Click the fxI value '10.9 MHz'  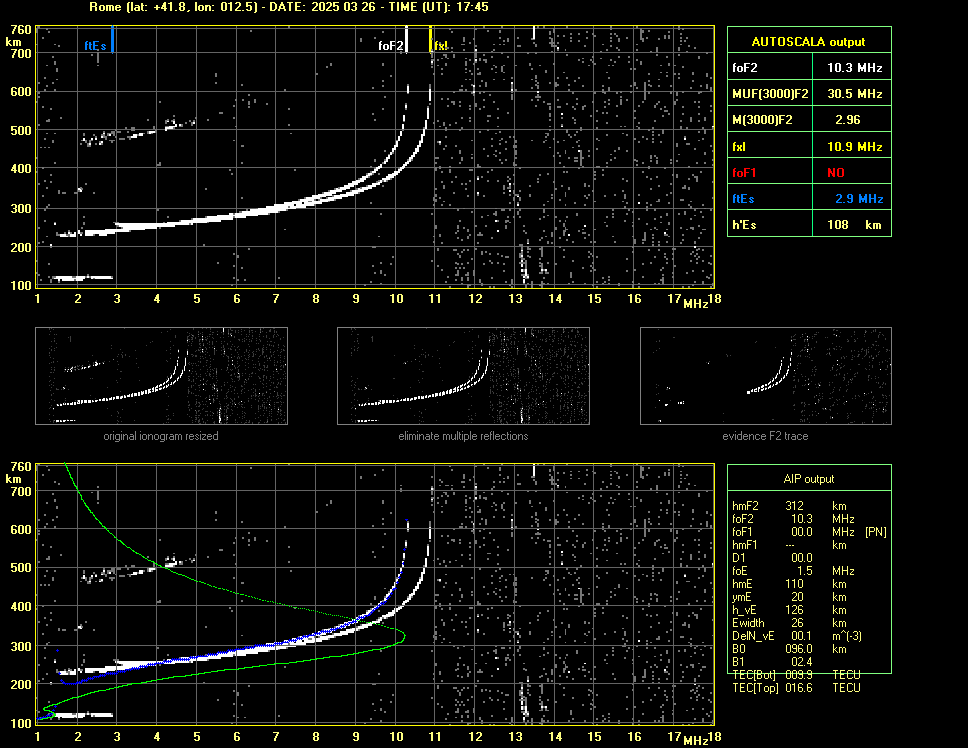click(x=854, y=147)
